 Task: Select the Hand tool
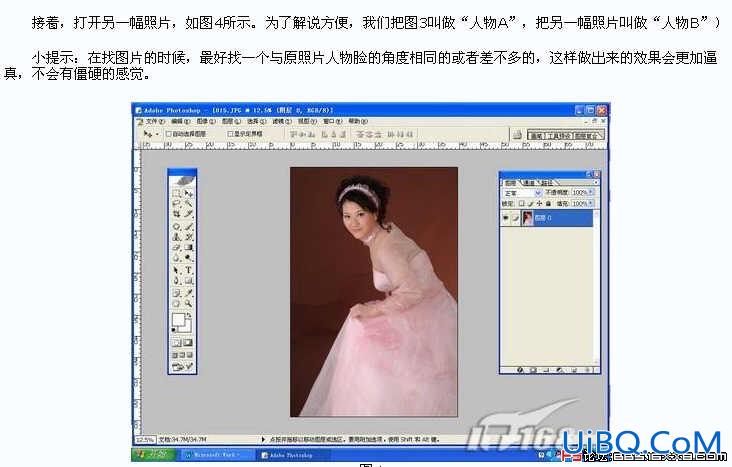pyautogui.click(x=176, y=304)
